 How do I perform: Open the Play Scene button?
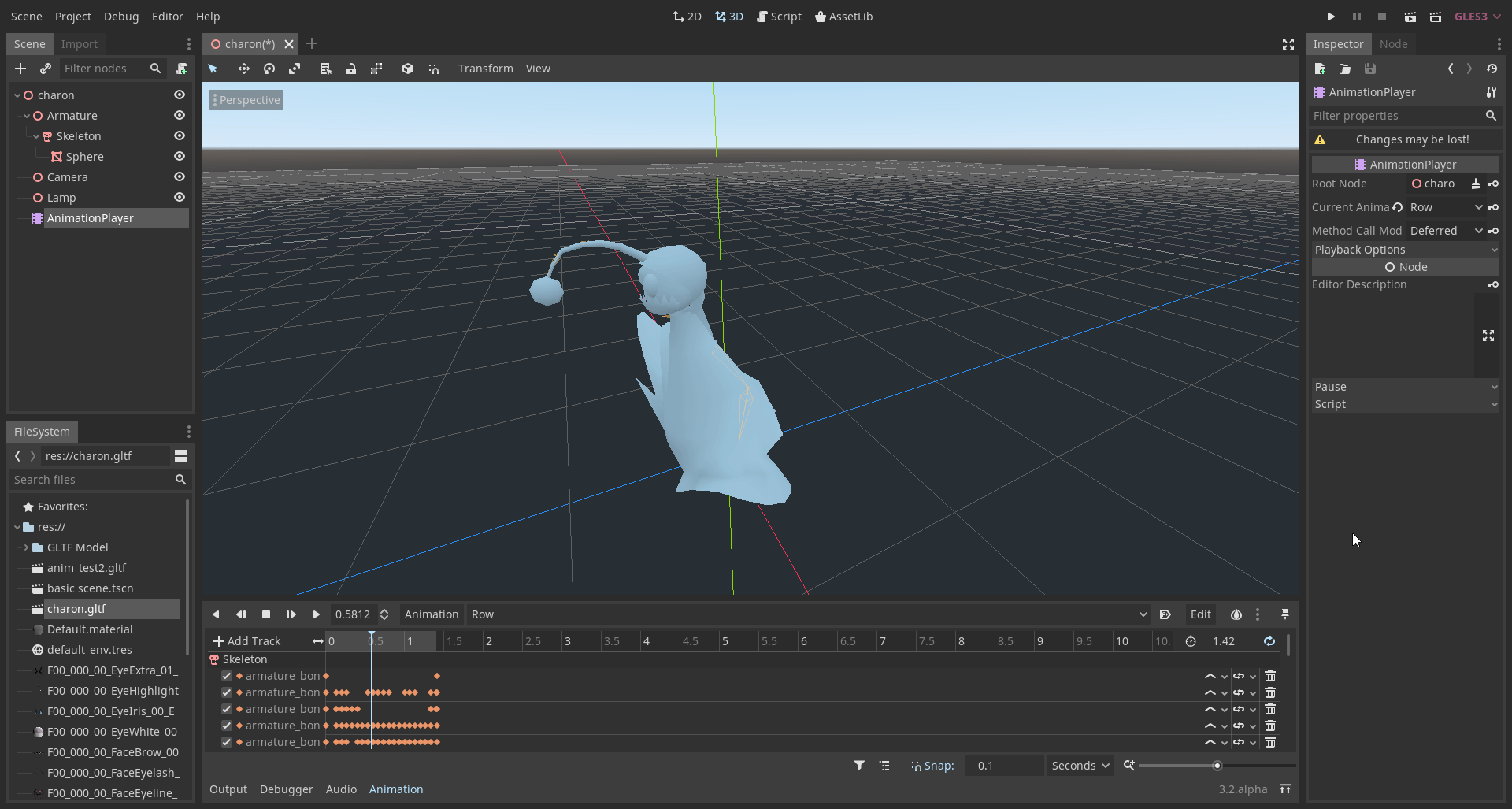tap(1410, 16)
